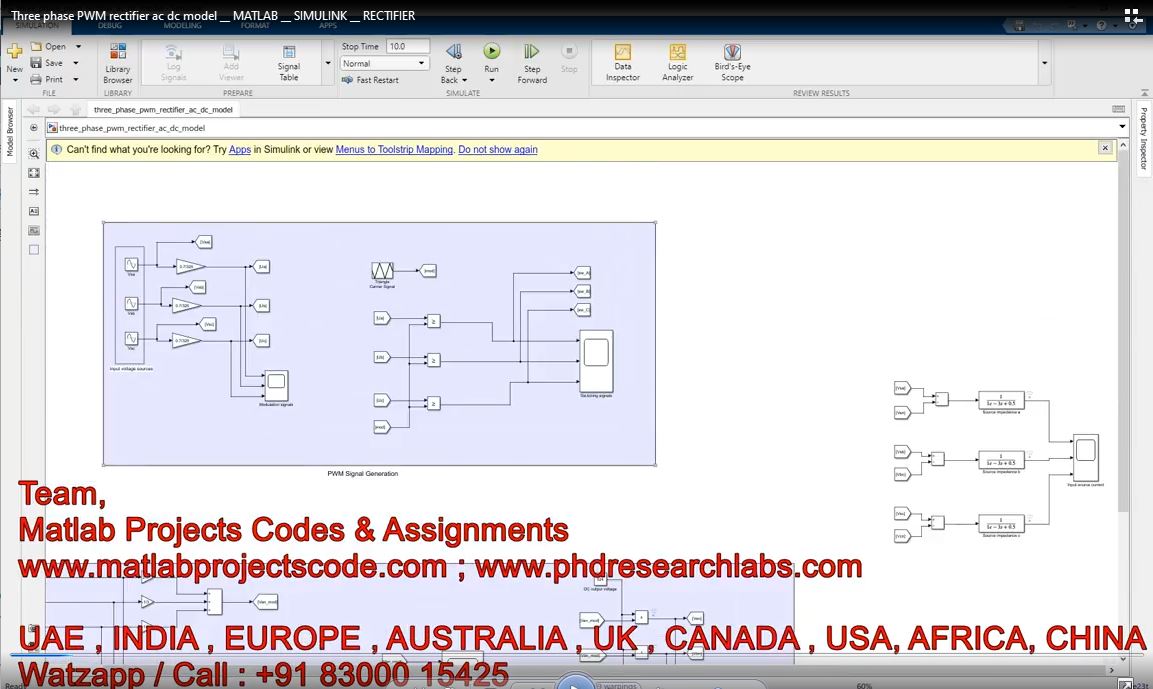This screenshot has height=689, width=1153.
Task: Expand the Review Results gallery arrow
Action: (x=1044, y=63)
